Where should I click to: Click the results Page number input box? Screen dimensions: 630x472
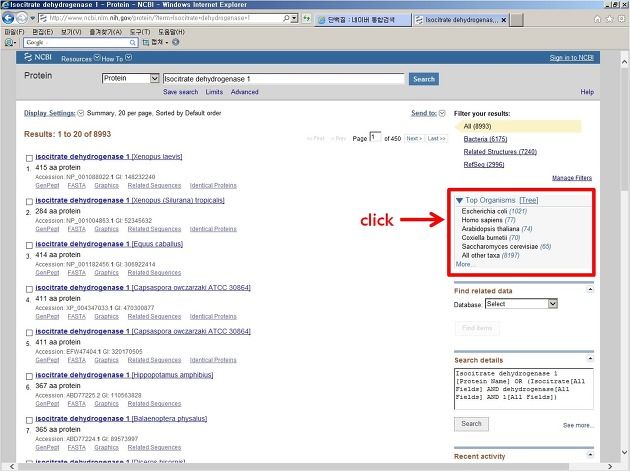point(375,137)
